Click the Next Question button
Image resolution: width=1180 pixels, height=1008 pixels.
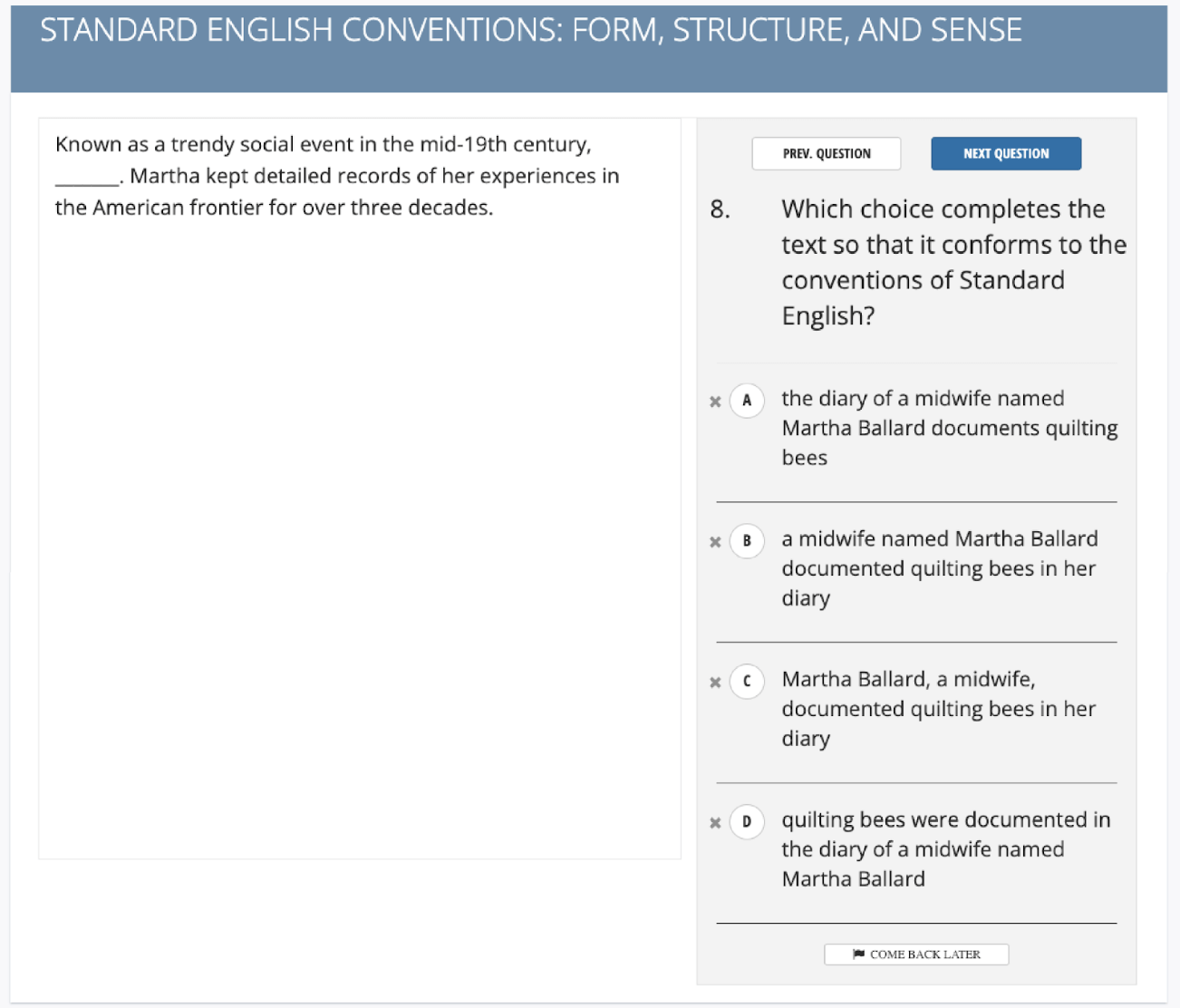point(1005,153)
